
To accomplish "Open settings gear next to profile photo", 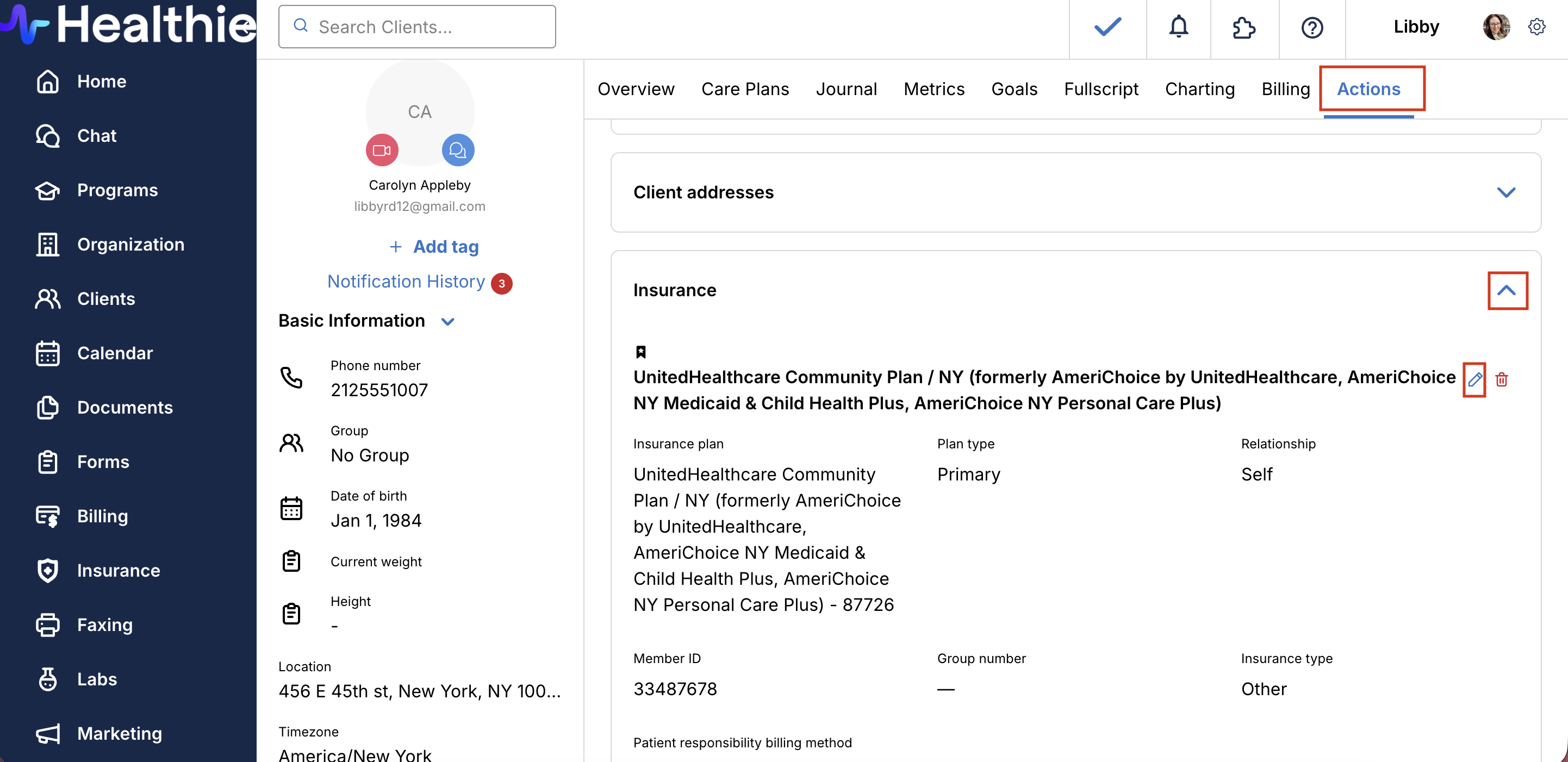I will (1536, 27).
